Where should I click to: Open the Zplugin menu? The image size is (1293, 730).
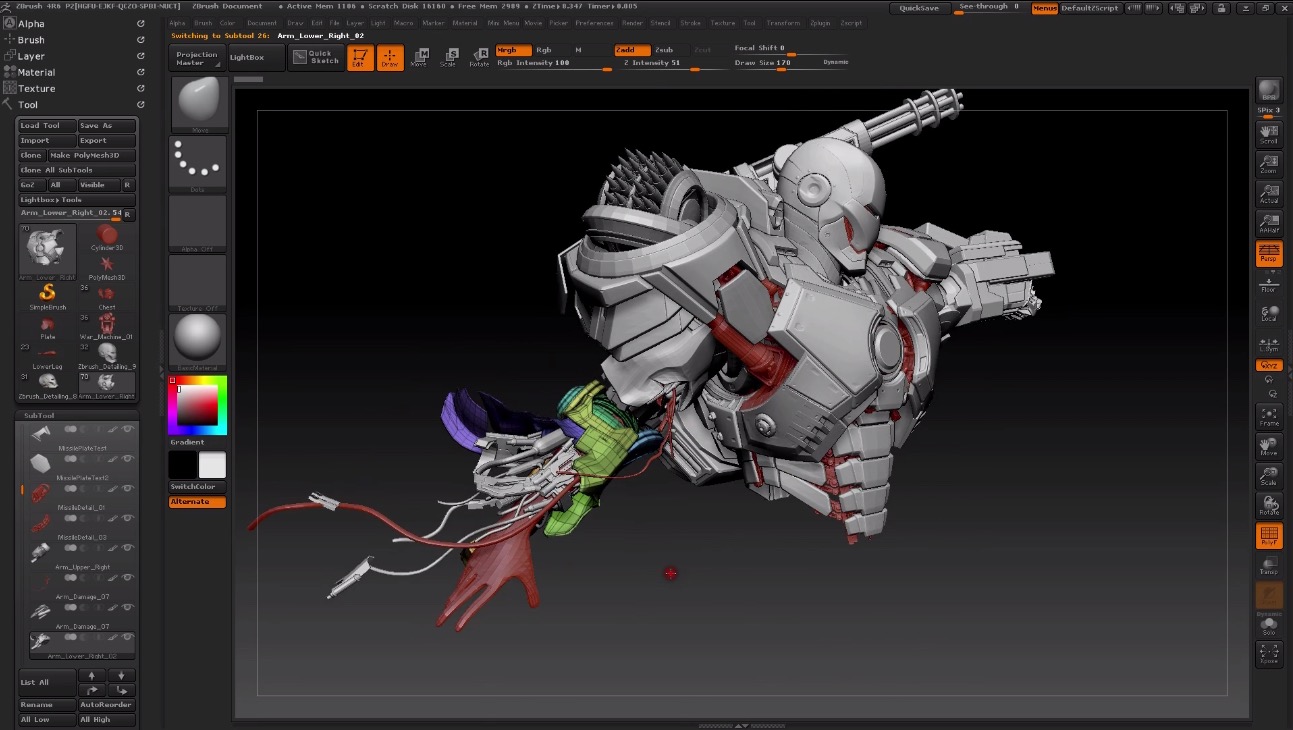[x=821, y=22]
